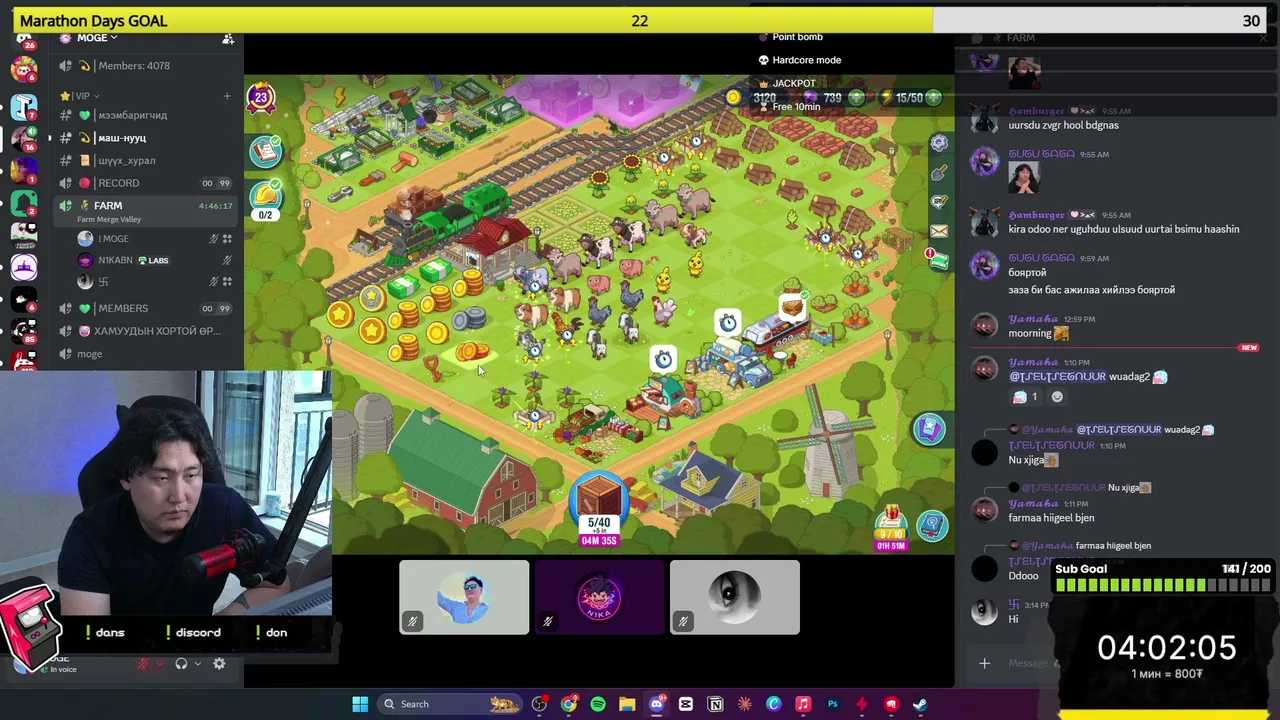Click the gold coin balance icon
Image resolution: width=1280 pixels, height=720 pixels.
734,98
